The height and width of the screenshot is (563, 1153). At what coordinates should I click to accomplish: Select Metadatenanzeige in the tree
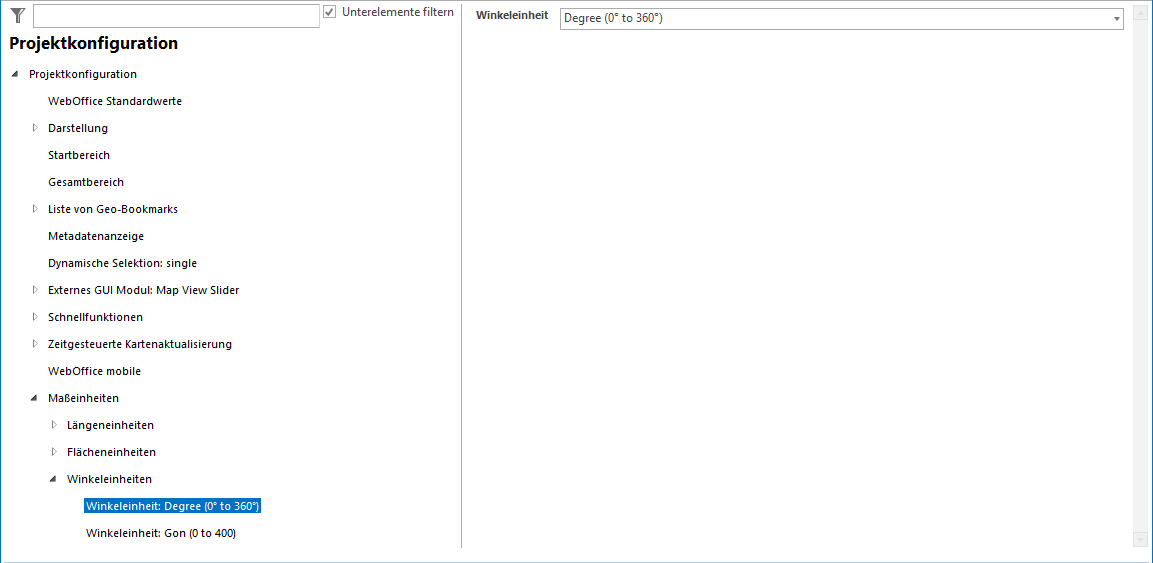click(x=96, y=236)
